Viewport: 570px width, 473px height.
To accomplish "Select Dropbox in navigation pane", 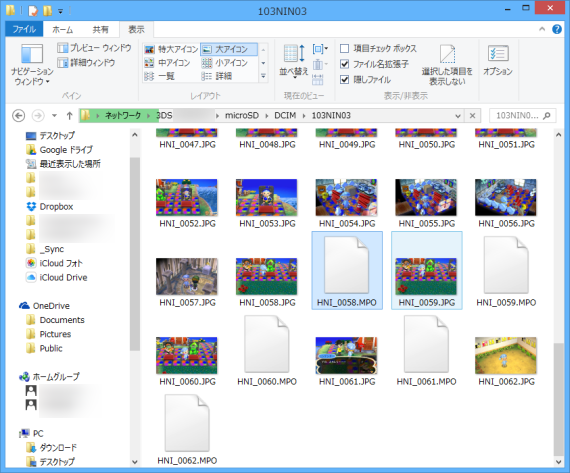I will pyautogui.click(x=49, y=207).
